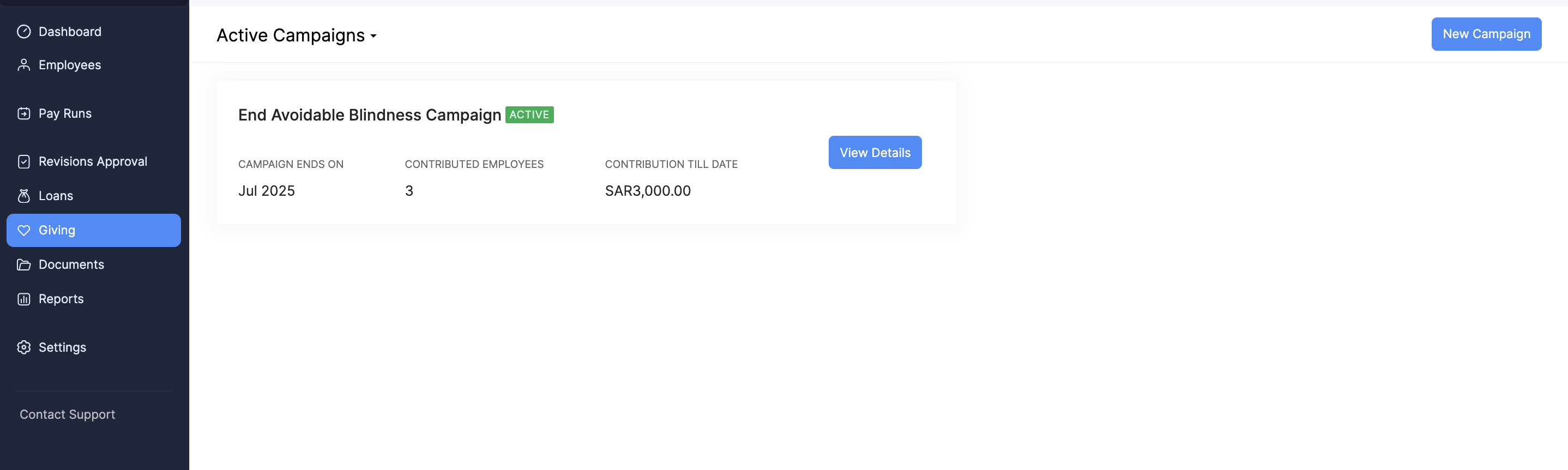Go to the Loans section

(56, 196)
